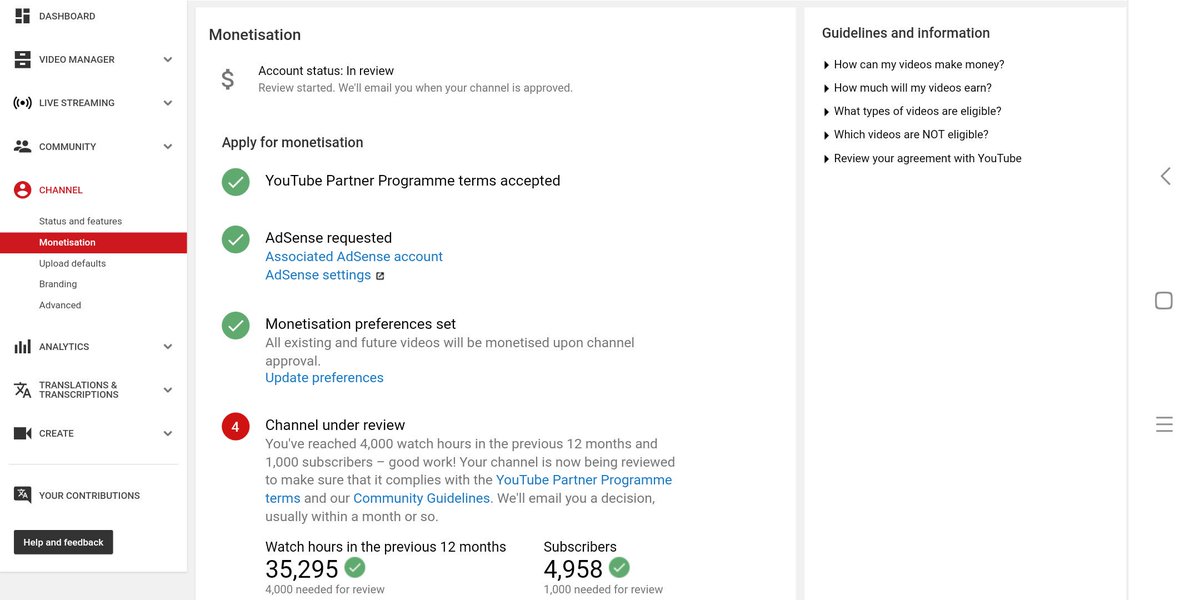Click the red step 4 circle badge
Viewport: 1200px width, 600px height.
pos(236,427)
